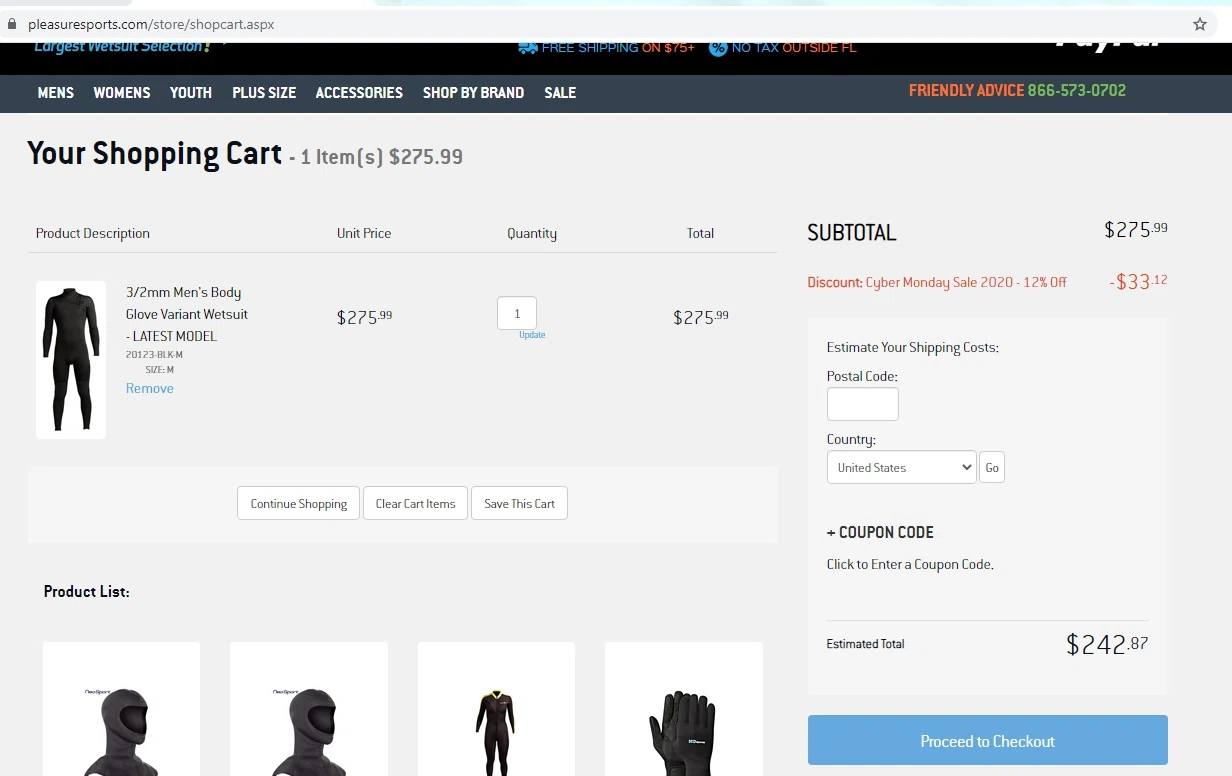Click Save This Cart button
Screen dimensions: 1232x776
(519, 503)
